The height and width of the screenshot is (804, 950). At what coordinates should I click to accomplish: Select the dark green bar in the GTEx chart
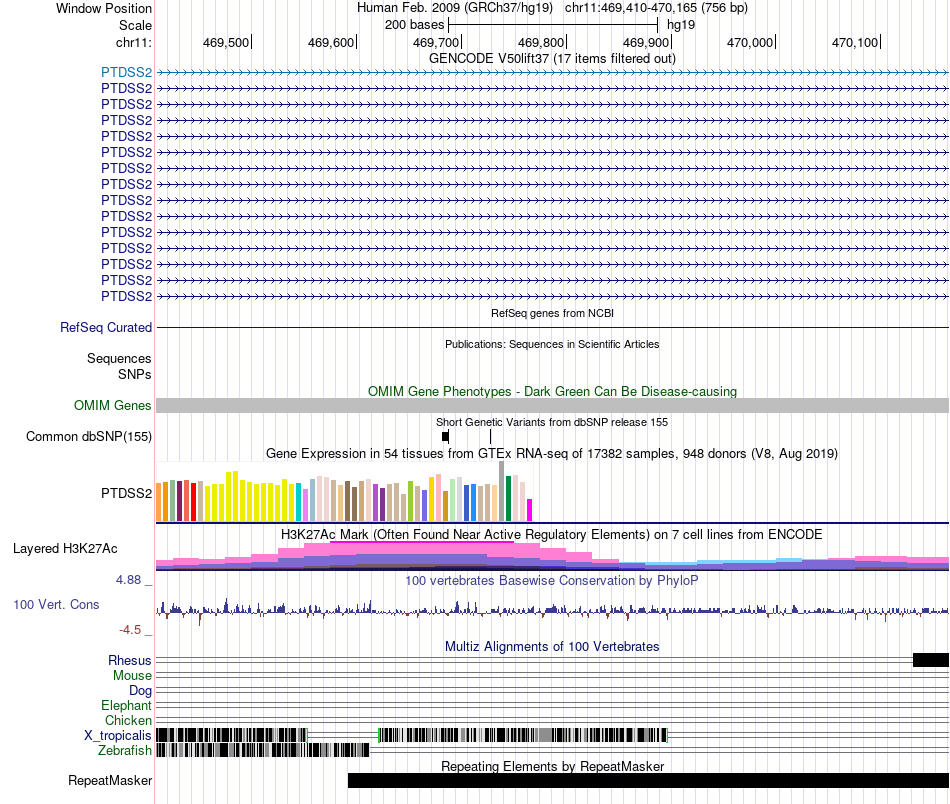508,499
